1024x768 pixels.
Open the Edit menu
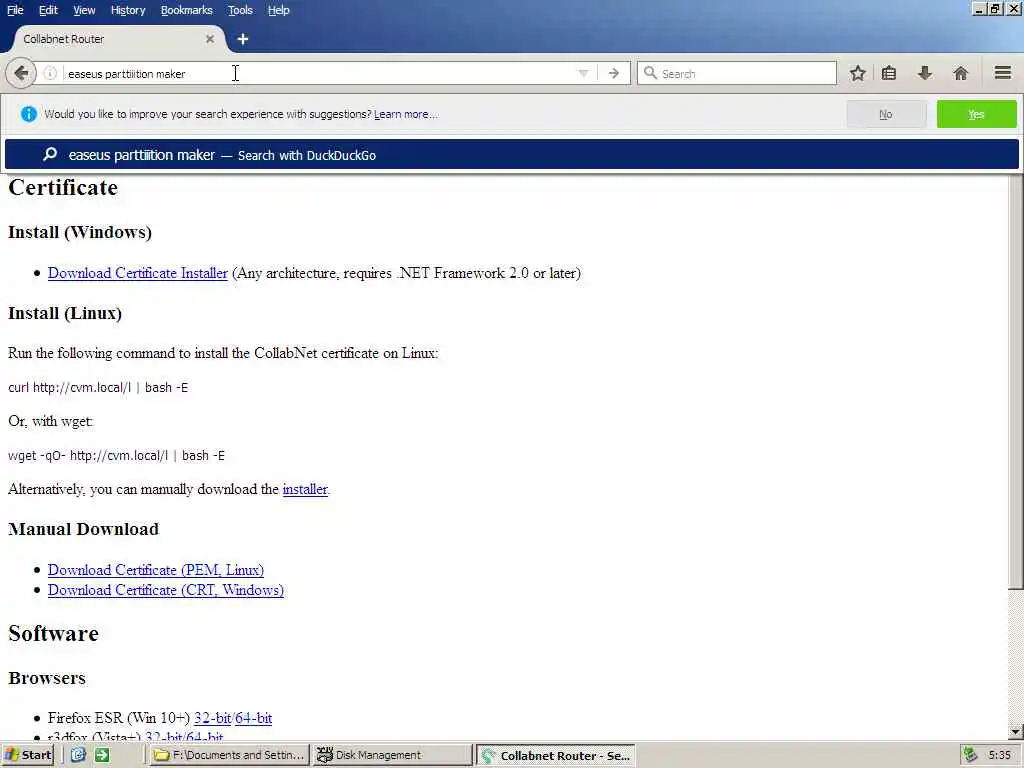click(x=48, y=10)
